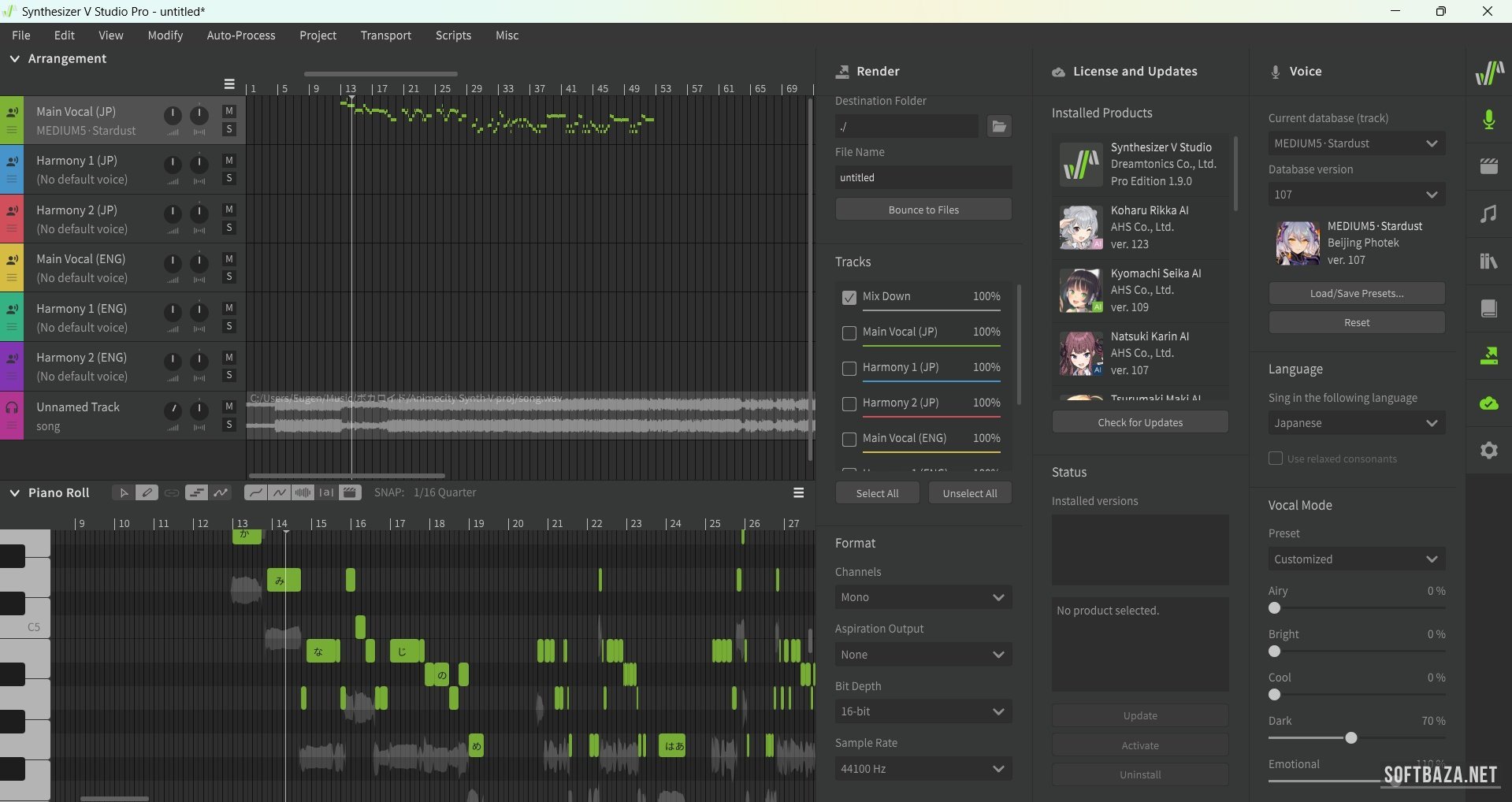Enable the Harmony 1 (JP) render checkbox
The image size is (1512, 802).
coord(849,369)
